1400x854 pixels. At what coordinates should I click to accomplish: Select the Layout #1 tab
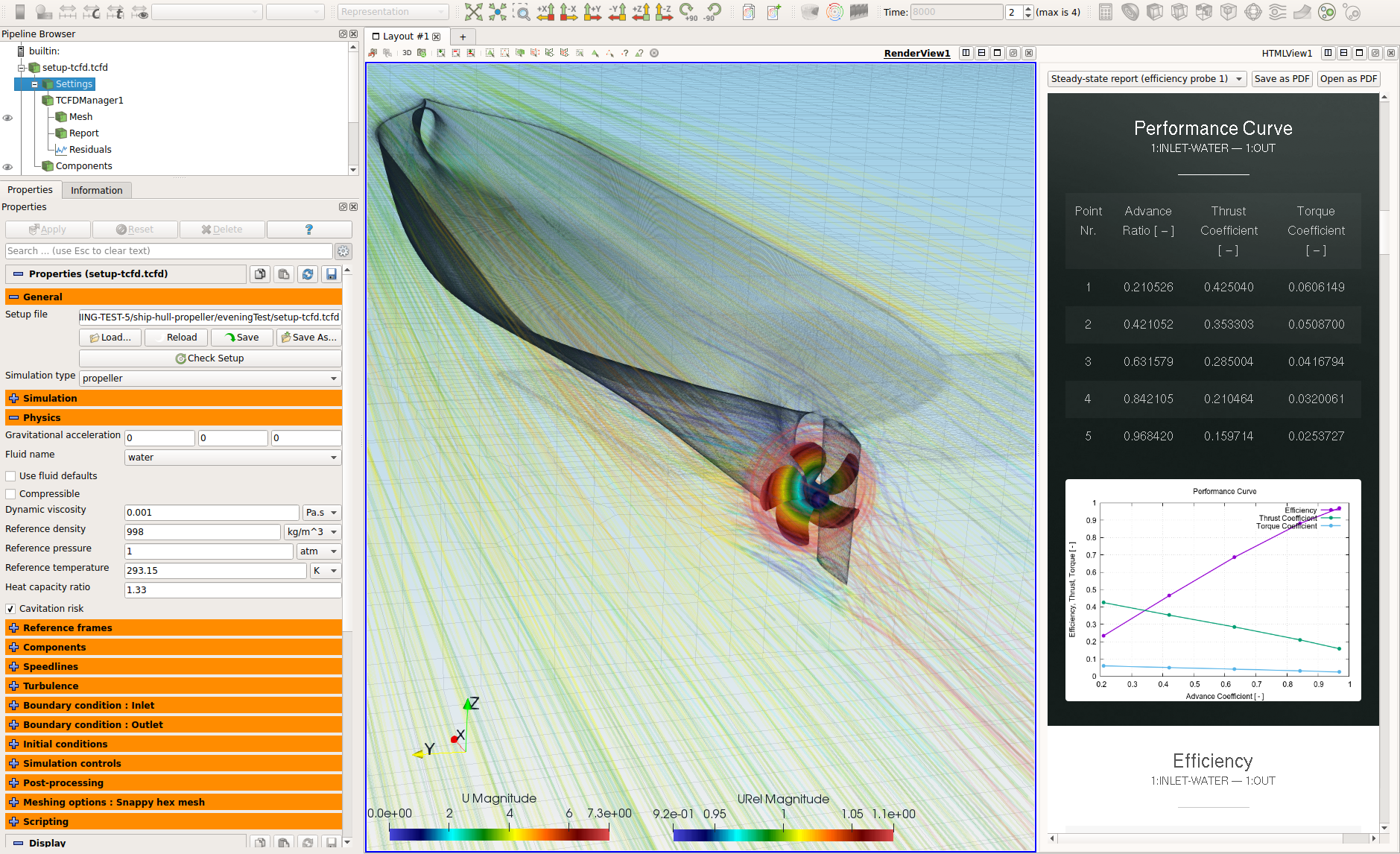coord(405,37)
